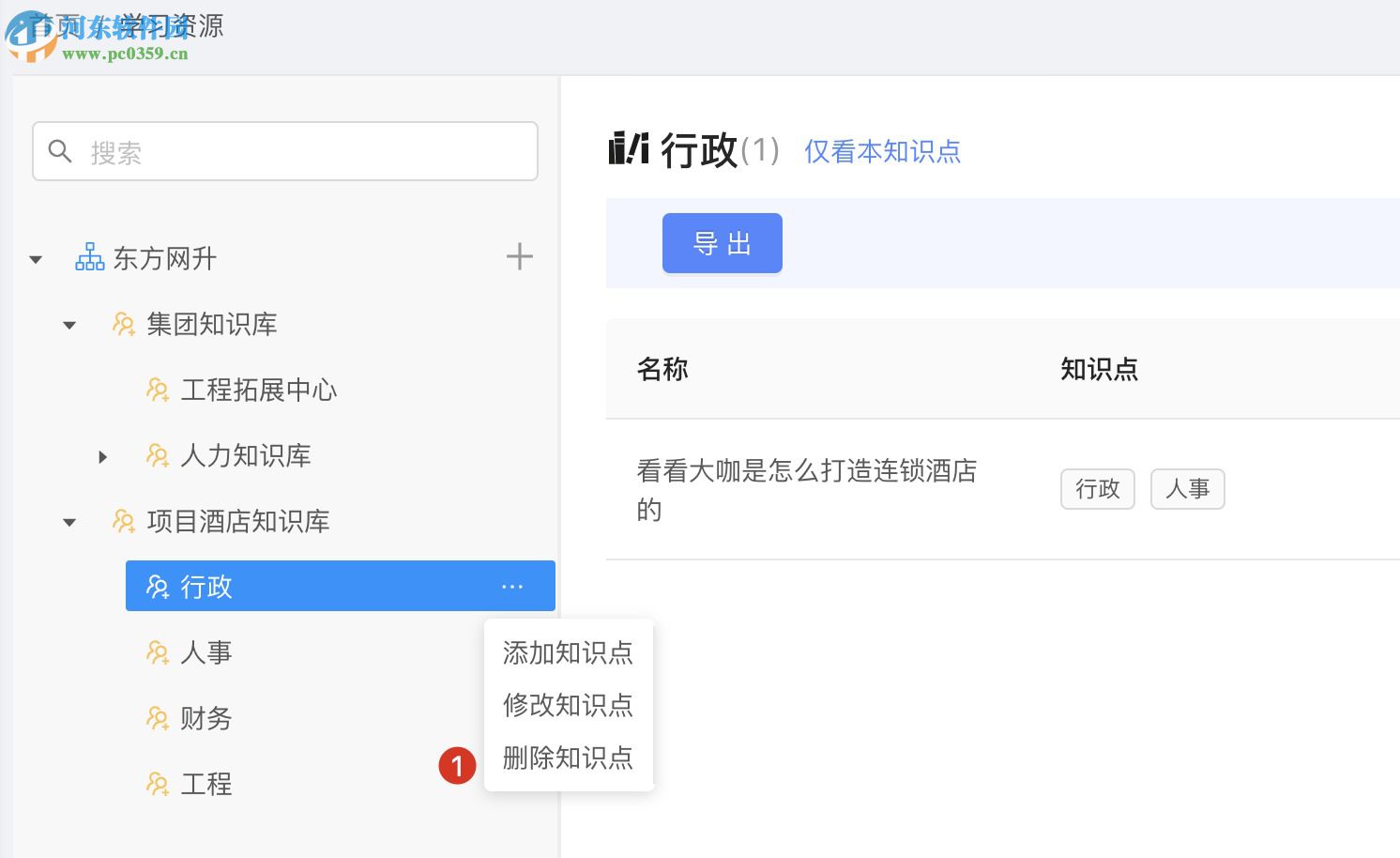Click the 人事 tag in the table row
Screen dimensions: 1400x858
(x=1188, y=489)
